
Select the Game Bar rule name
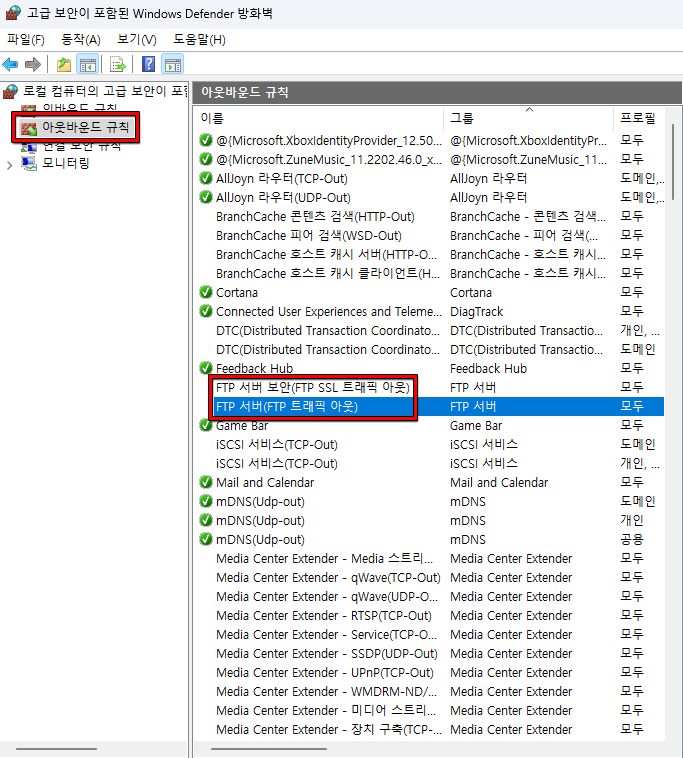click(242, 425)
